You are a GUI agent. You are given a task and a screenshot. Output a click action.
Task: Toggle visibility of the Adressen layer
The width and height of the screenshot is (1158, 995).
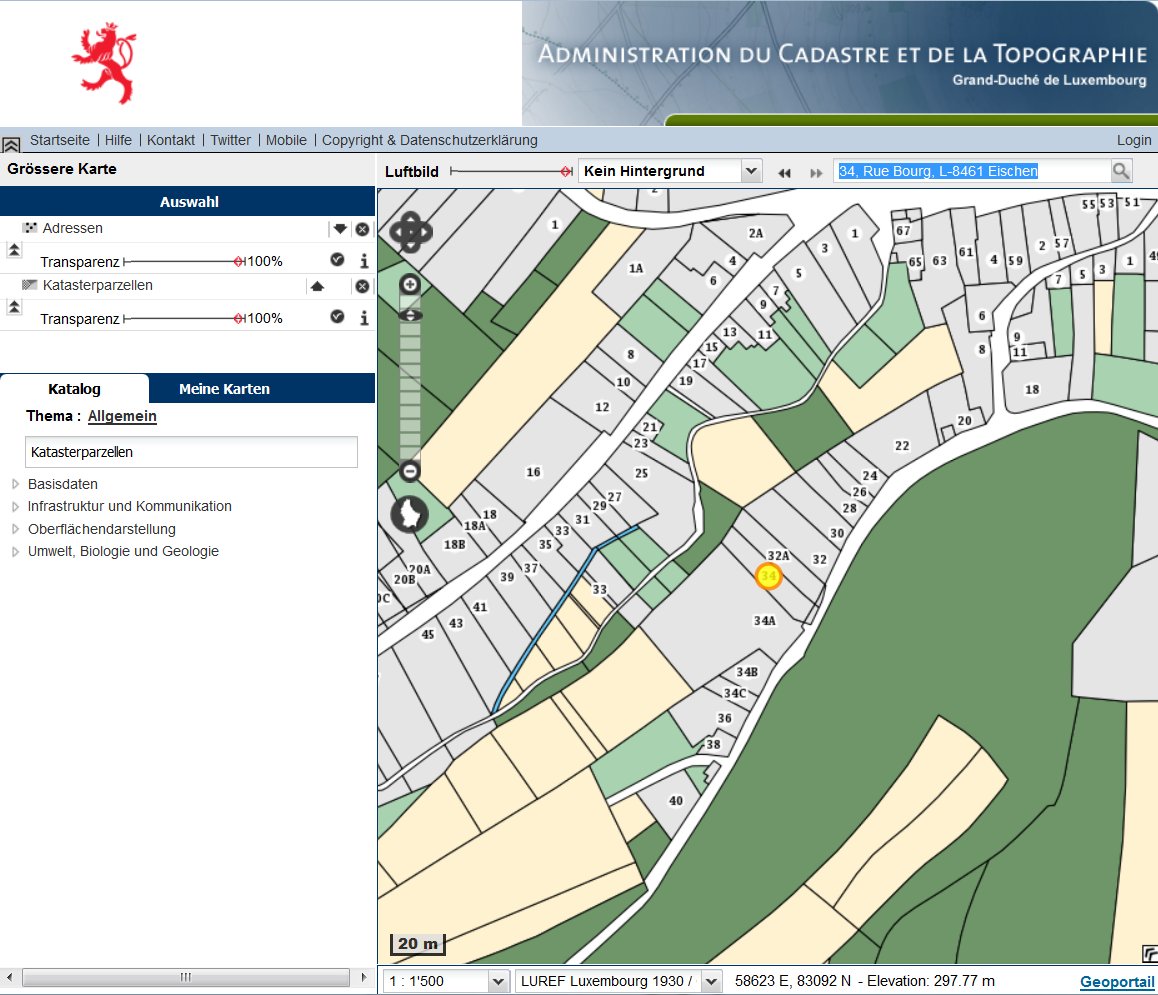click(x=337, y=260)
